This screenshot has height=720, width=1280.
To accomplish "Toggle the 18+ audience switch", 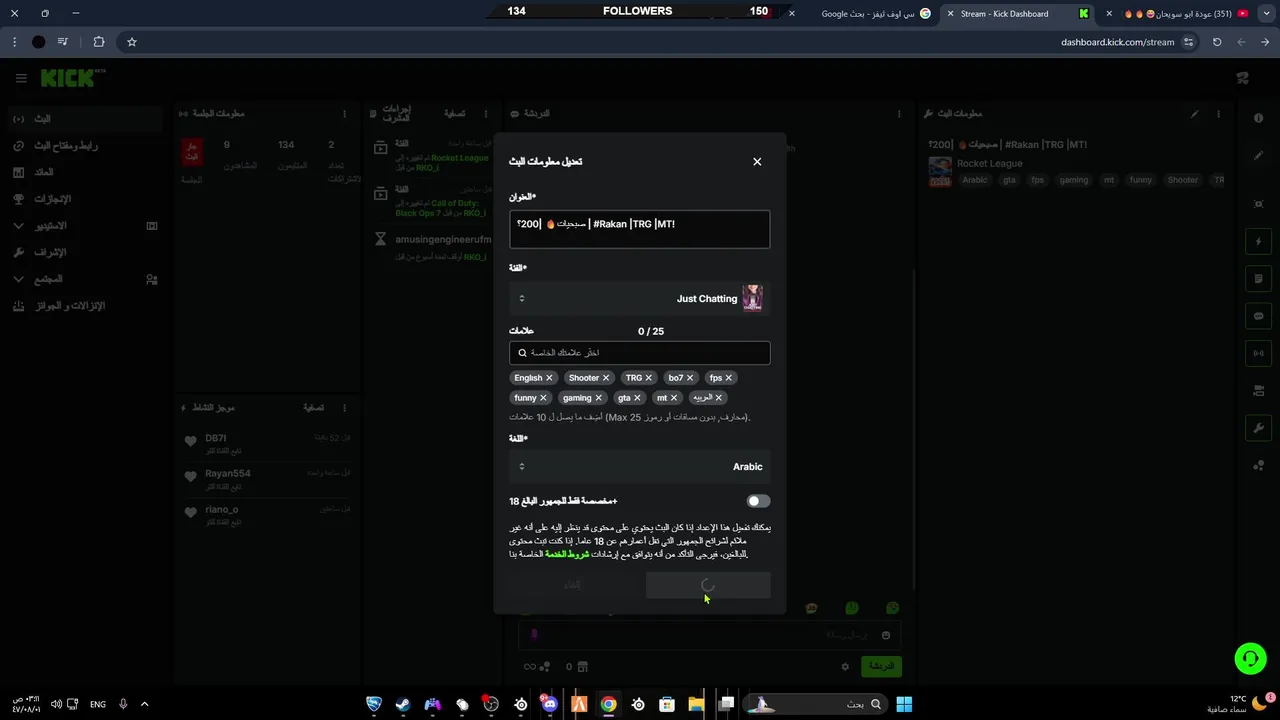I will pyautogui.click(x=758, y=501).
